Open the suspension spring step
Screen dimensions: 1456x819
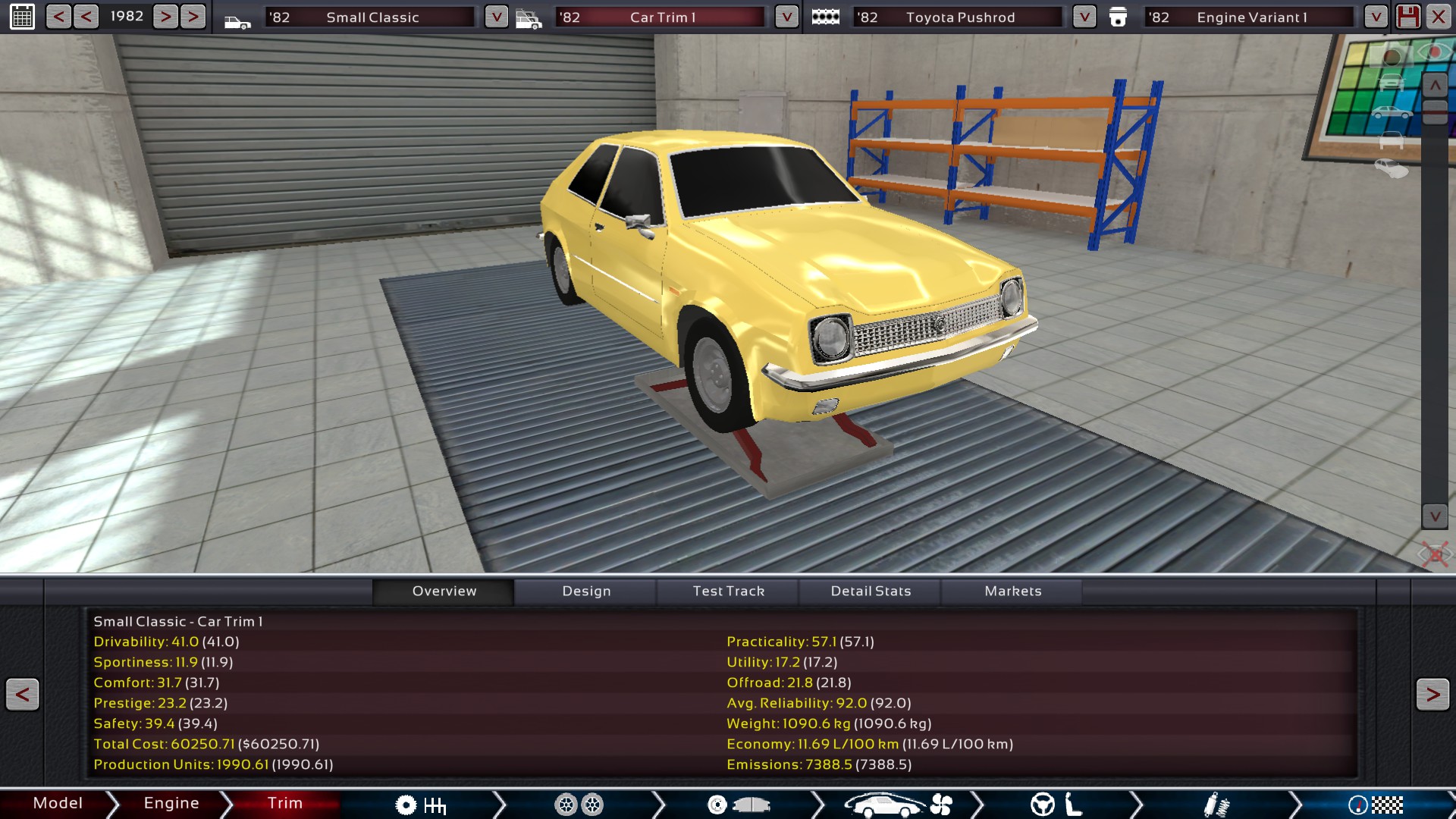pyautogui.click(x=1216, y=805)
